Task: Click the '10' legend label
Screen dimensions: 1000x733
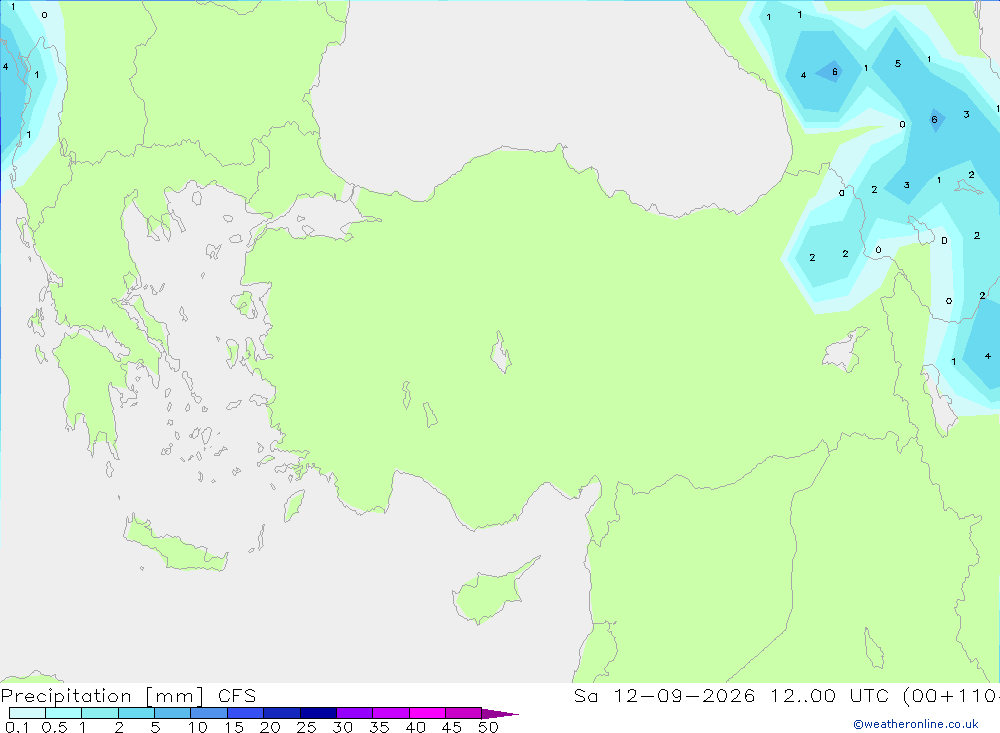Action: [198, 727]
